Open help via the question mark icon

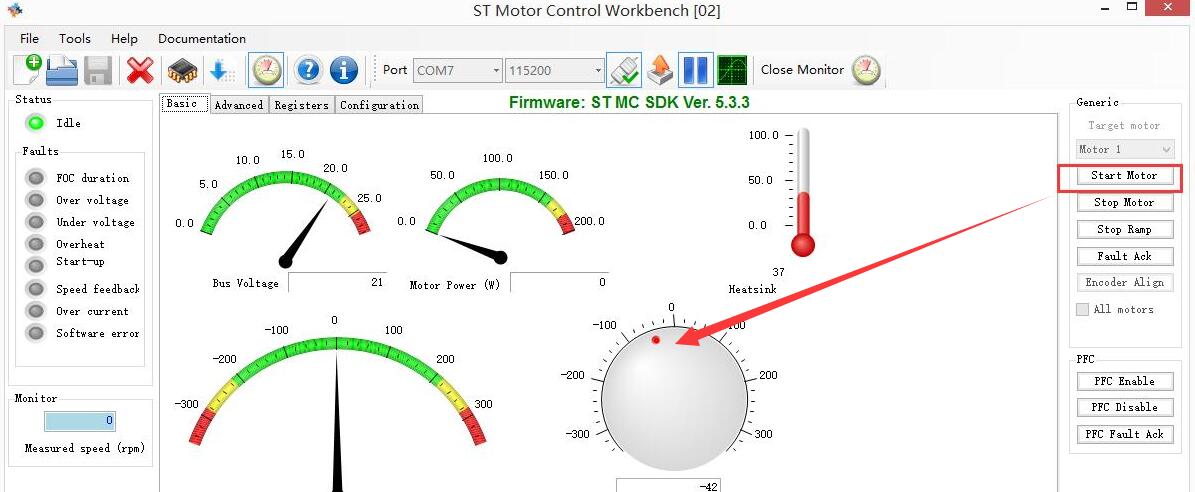coord(309,70)
